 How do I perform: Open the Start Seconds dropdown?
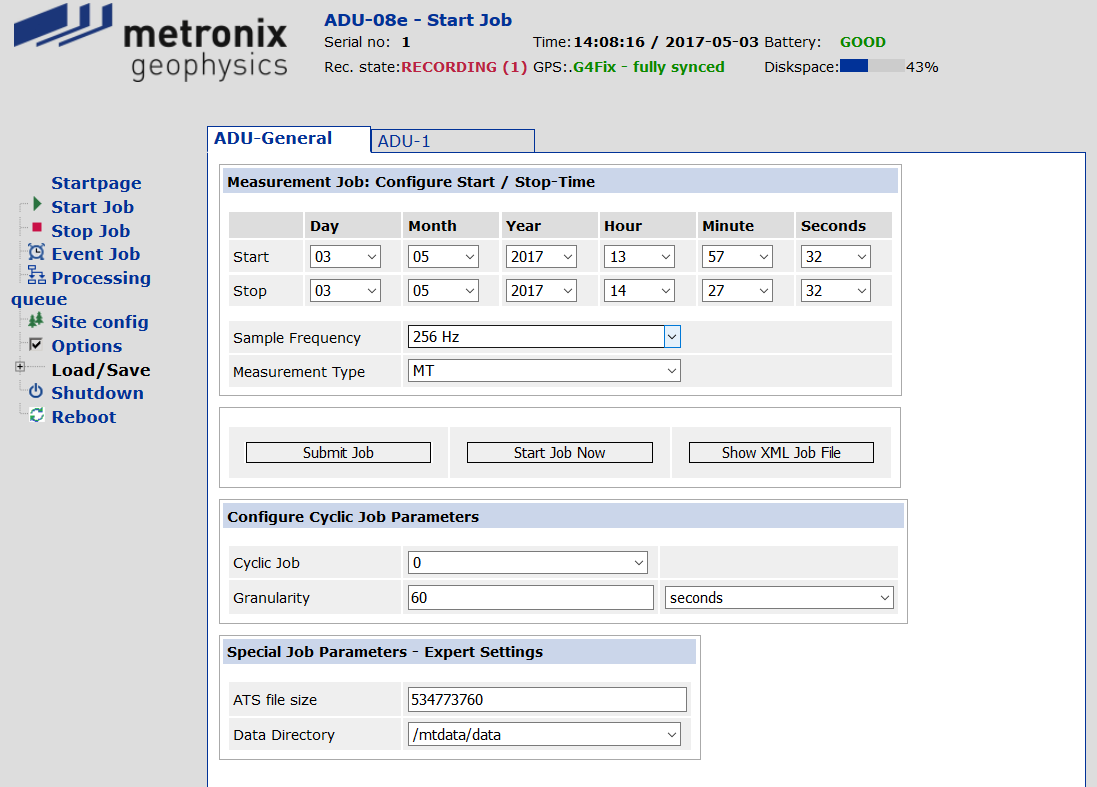835,257
